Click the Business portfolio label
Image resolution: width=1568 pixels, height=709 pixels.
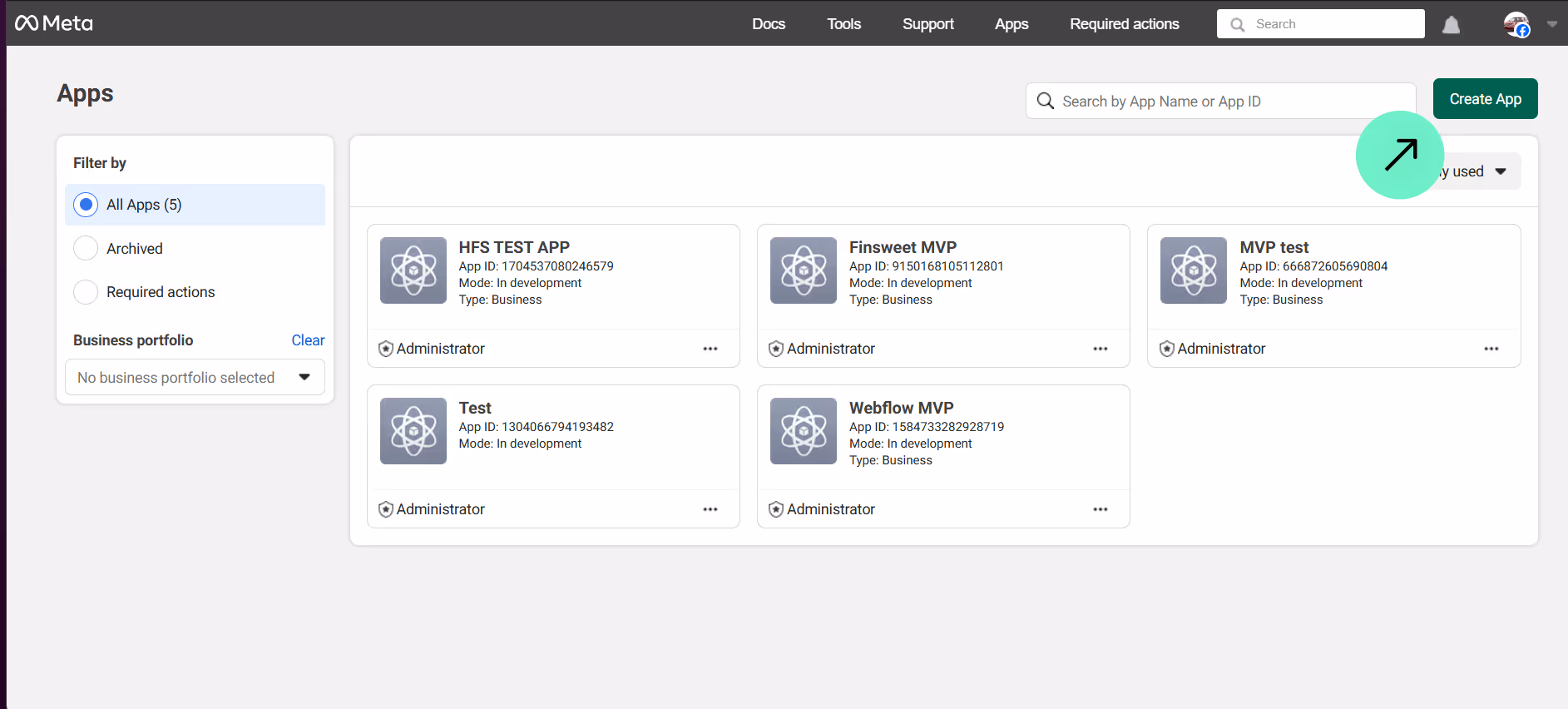click(x=133, y=340)
